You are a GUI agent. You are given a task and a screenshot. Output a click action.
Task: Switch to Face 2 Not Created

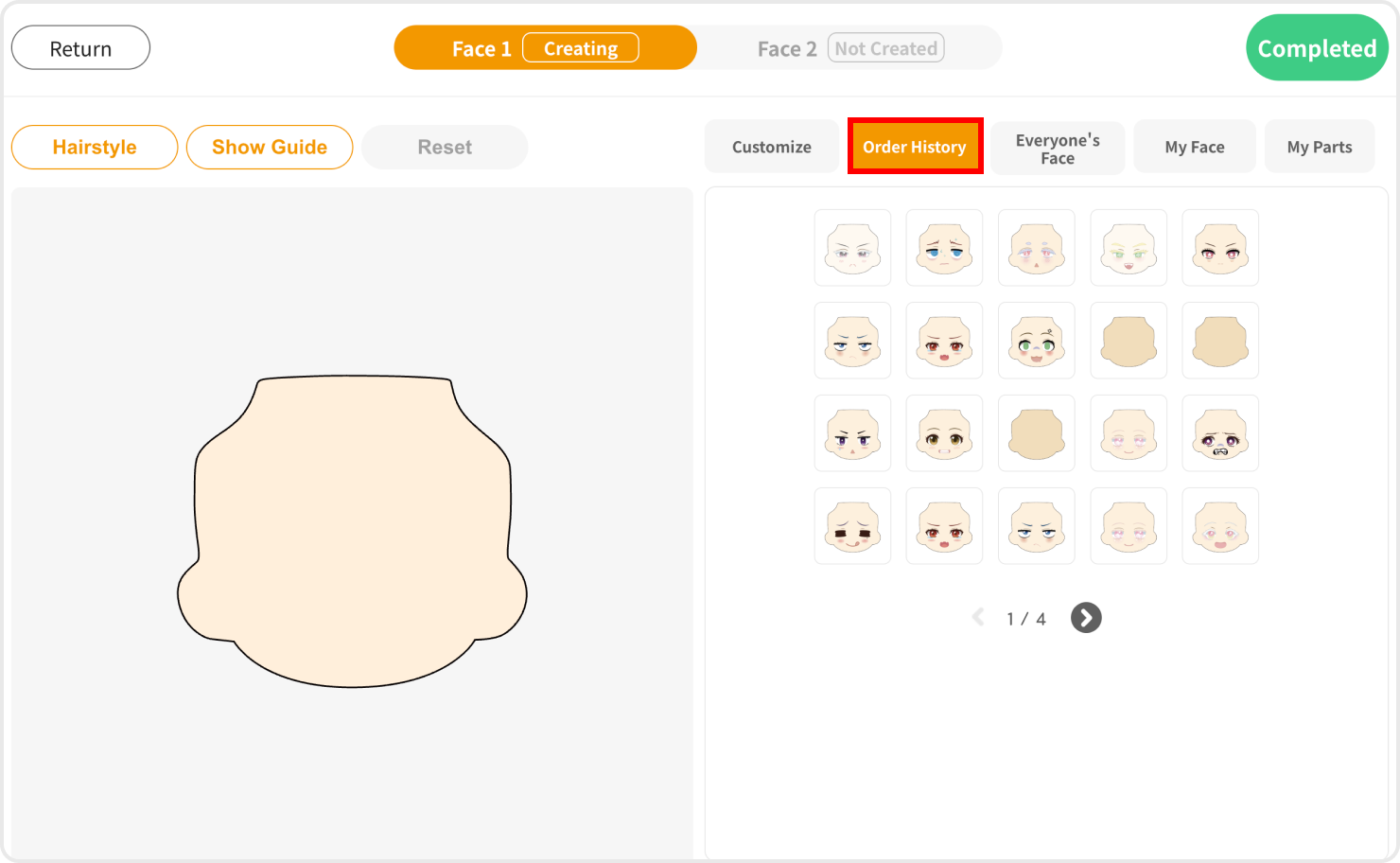(849, 48)
